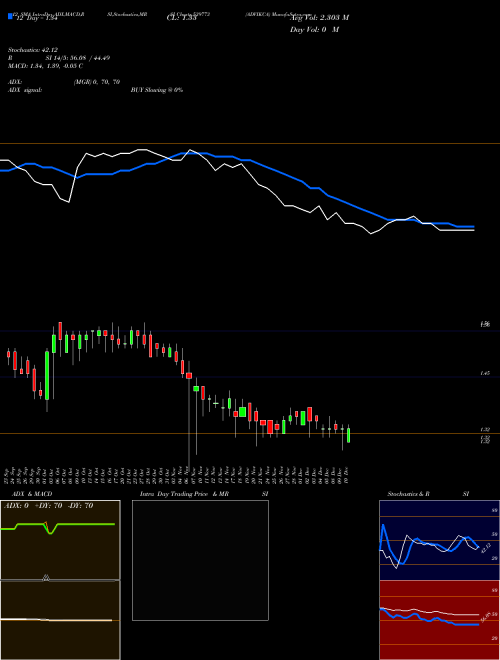Click the empty intraday trading price chart box

pos(200,560)
